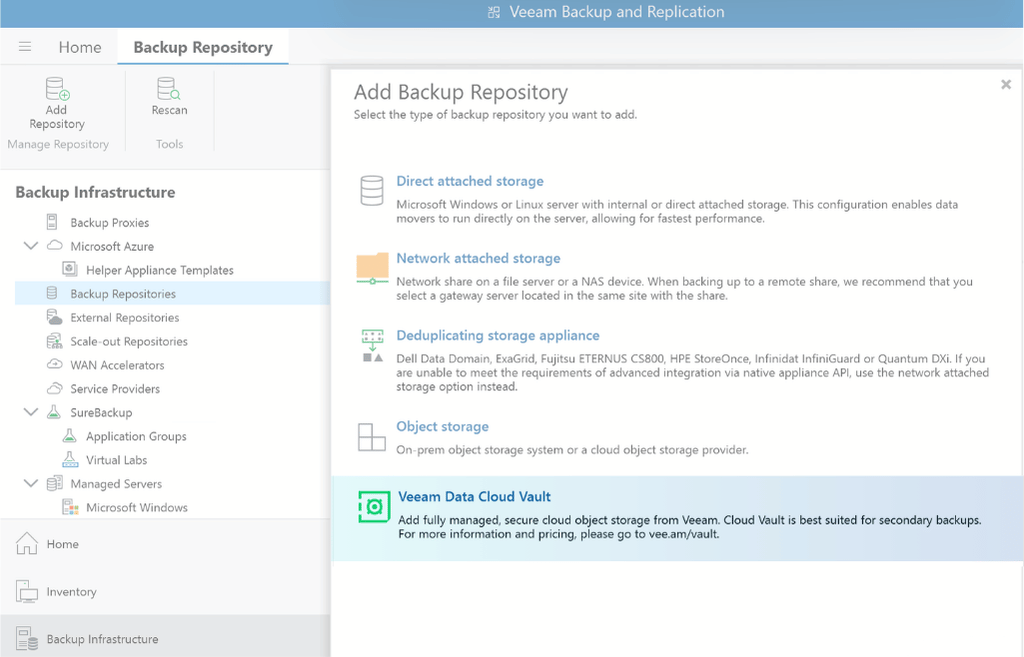Viewport: 1024px width, 657px height.
Task: Click the Inventory monitor icon
Action: click(x=27, y=591)
